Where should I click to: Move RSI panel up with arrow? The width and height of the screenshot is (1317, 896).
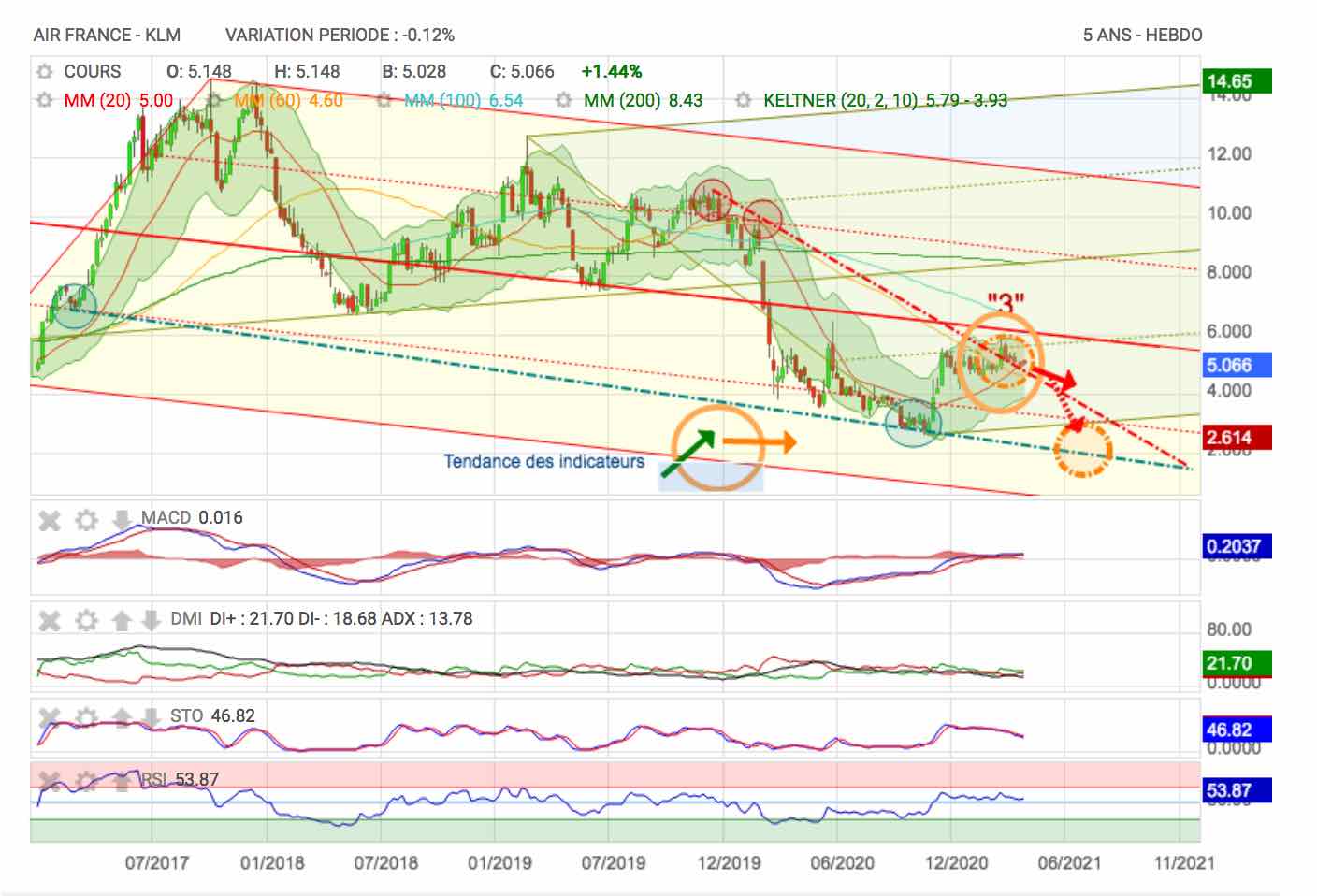pos(122,782)
